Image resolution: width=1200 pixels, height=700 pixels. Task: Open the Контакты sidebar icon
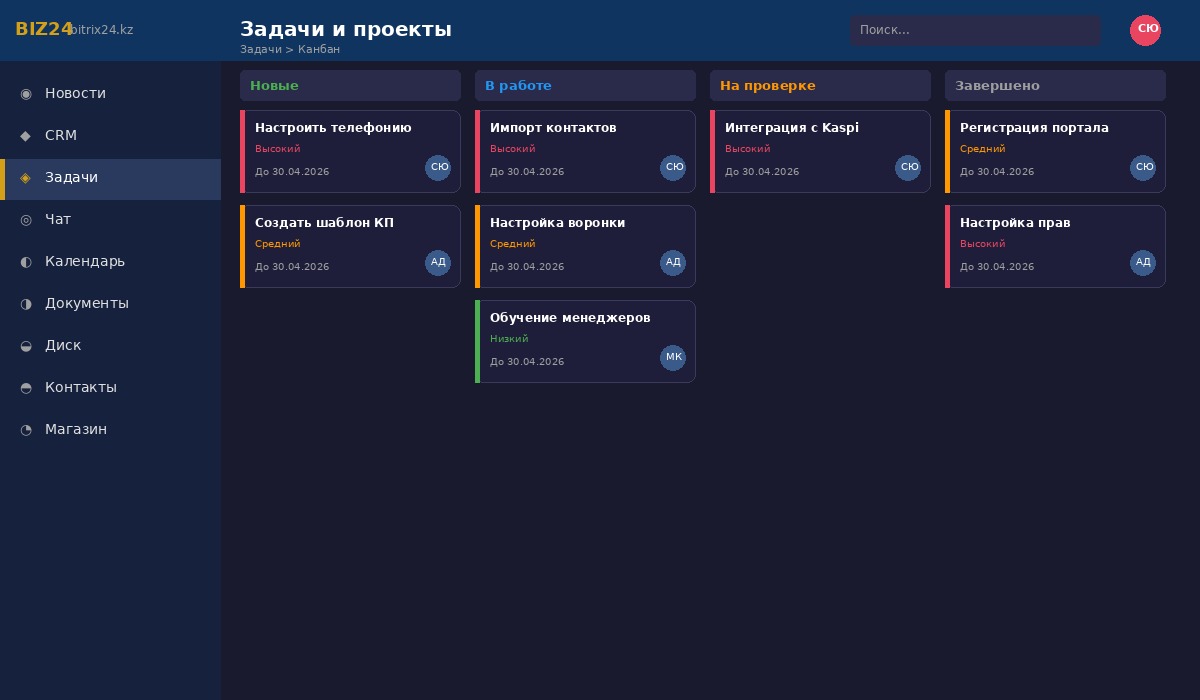26,387
